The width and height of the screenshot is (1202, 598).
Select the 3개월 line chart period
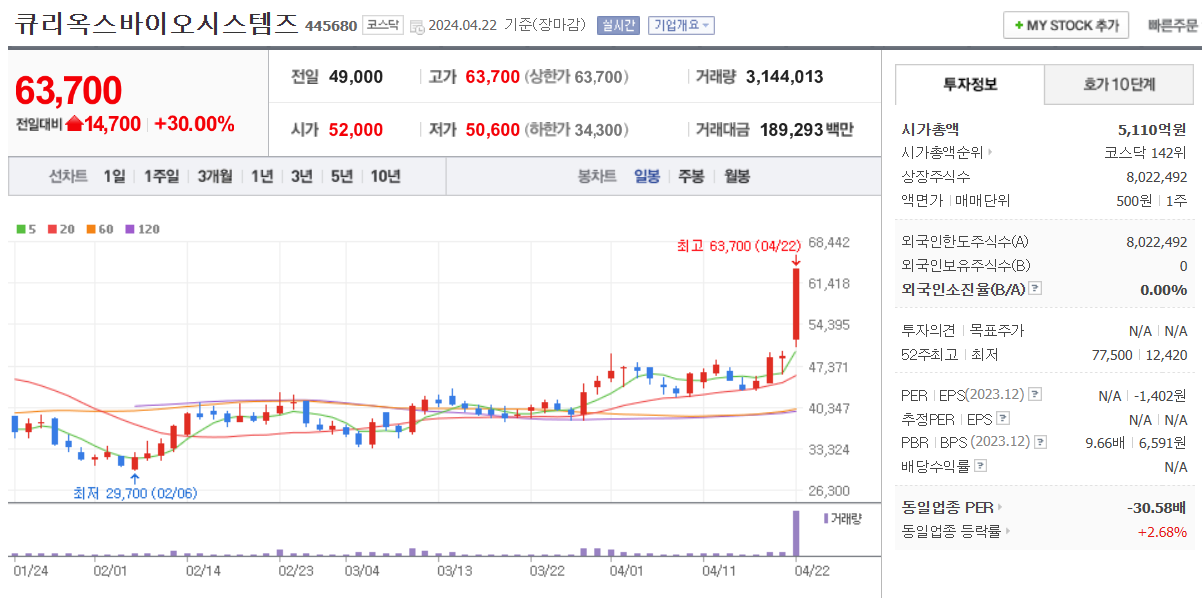point(215,176)
